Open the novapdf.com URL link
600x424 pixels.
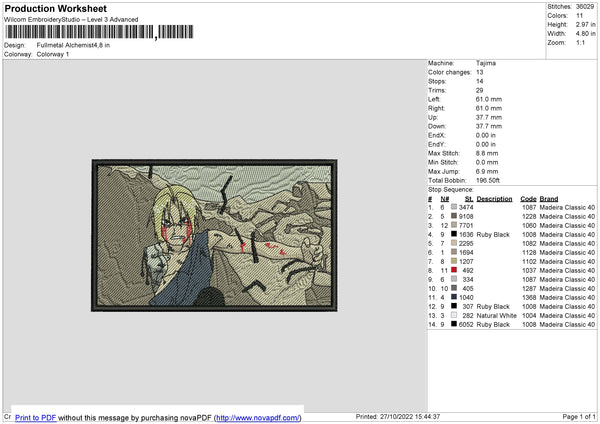(258, 417)
